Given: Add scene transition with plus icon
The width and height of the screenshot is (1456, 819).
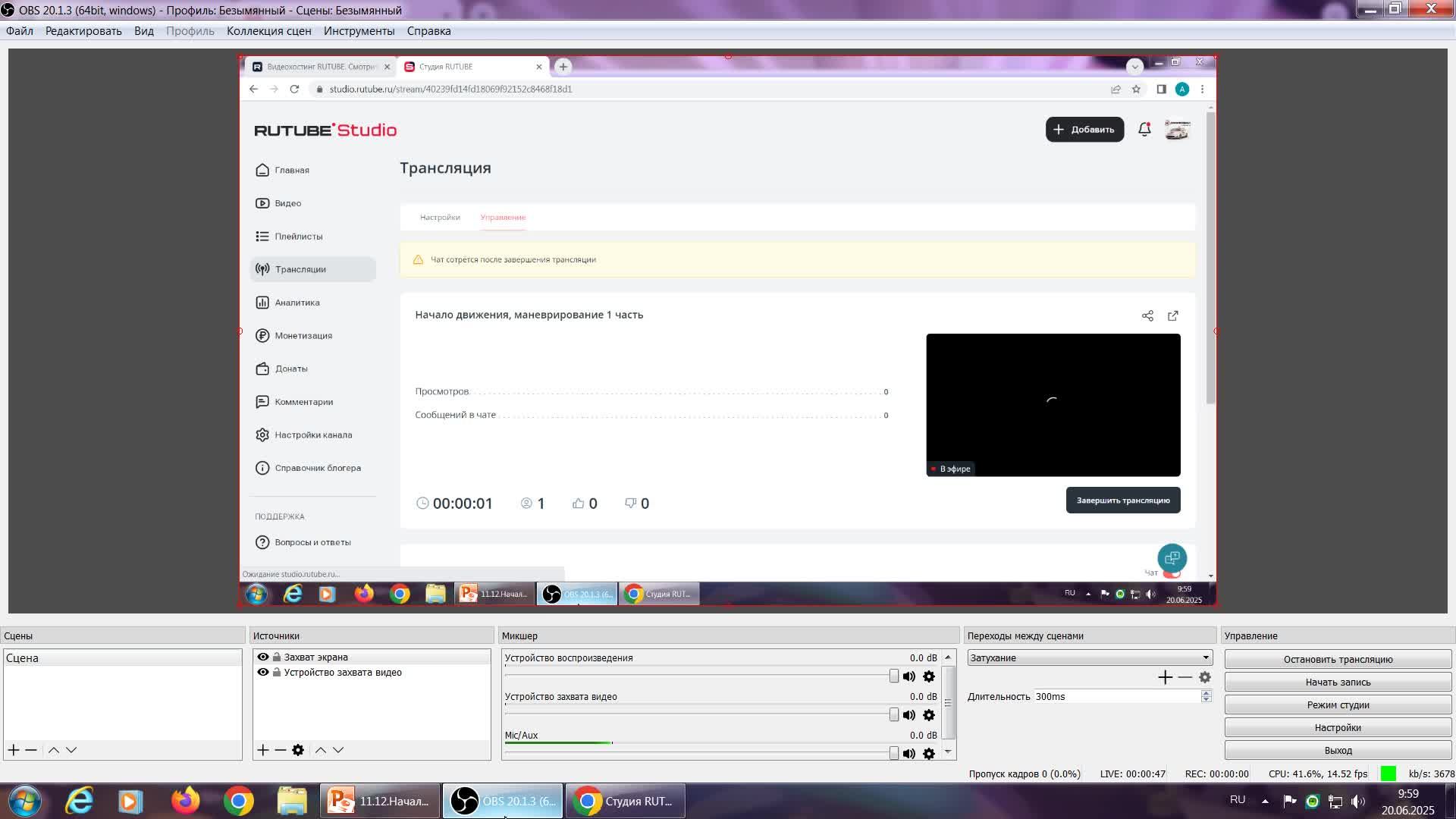Looking at the screenshot, I should [x=1165, y=677].
